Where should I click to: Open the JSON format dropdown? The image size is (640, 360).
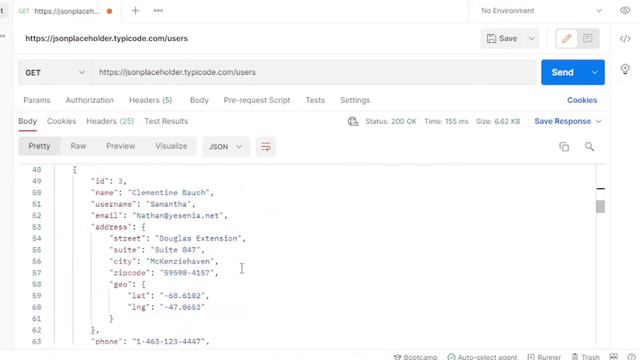tap(226, 147)
